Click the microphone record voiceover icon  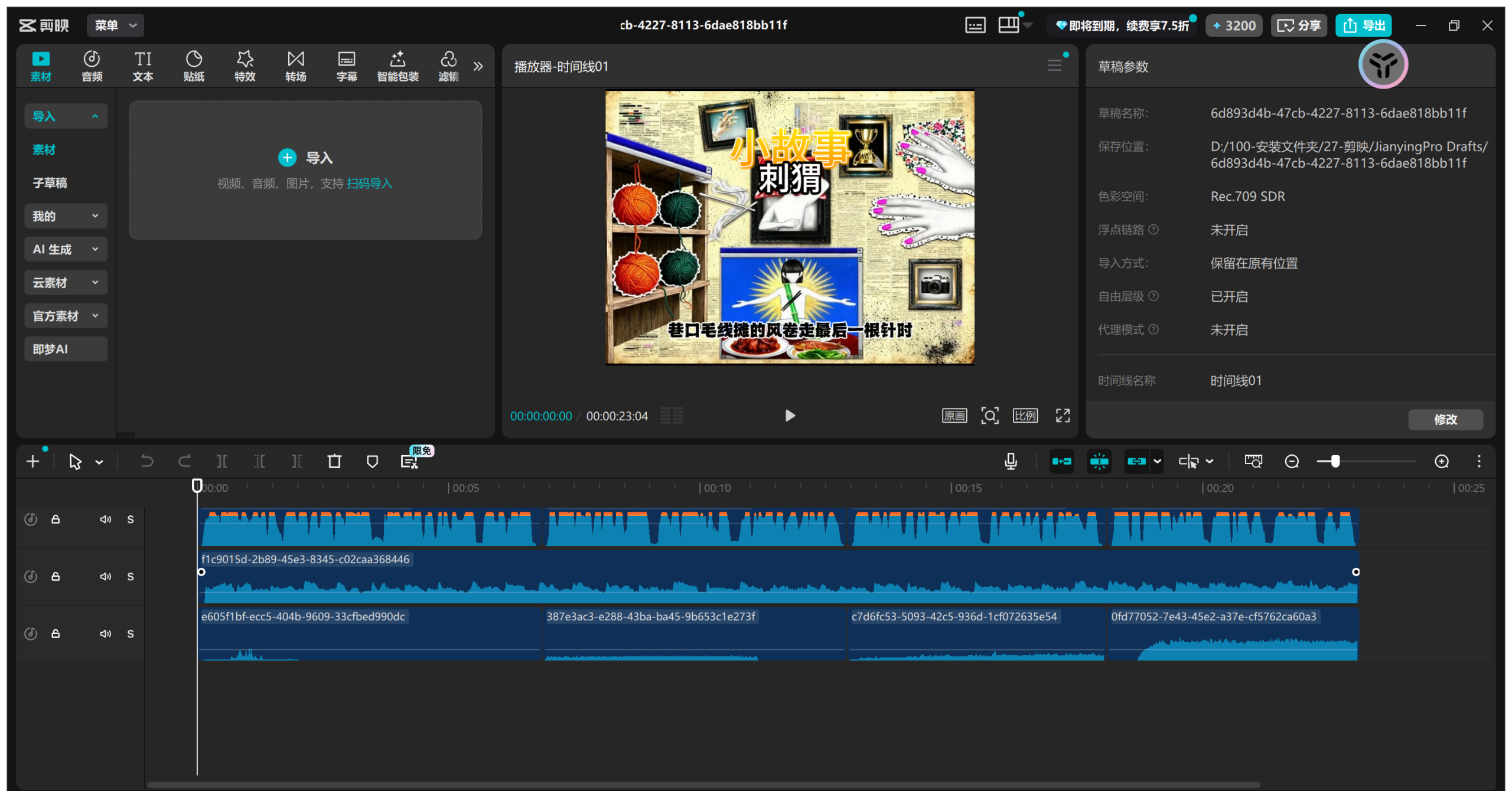(x=1011, y=462)
